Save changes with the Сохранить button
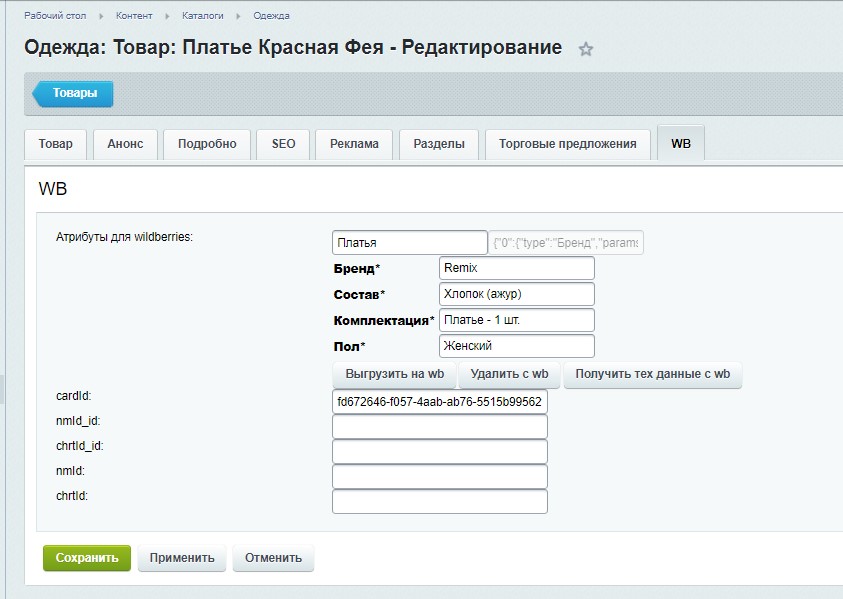This screenshot has width=843, height=599. (87, 558)
